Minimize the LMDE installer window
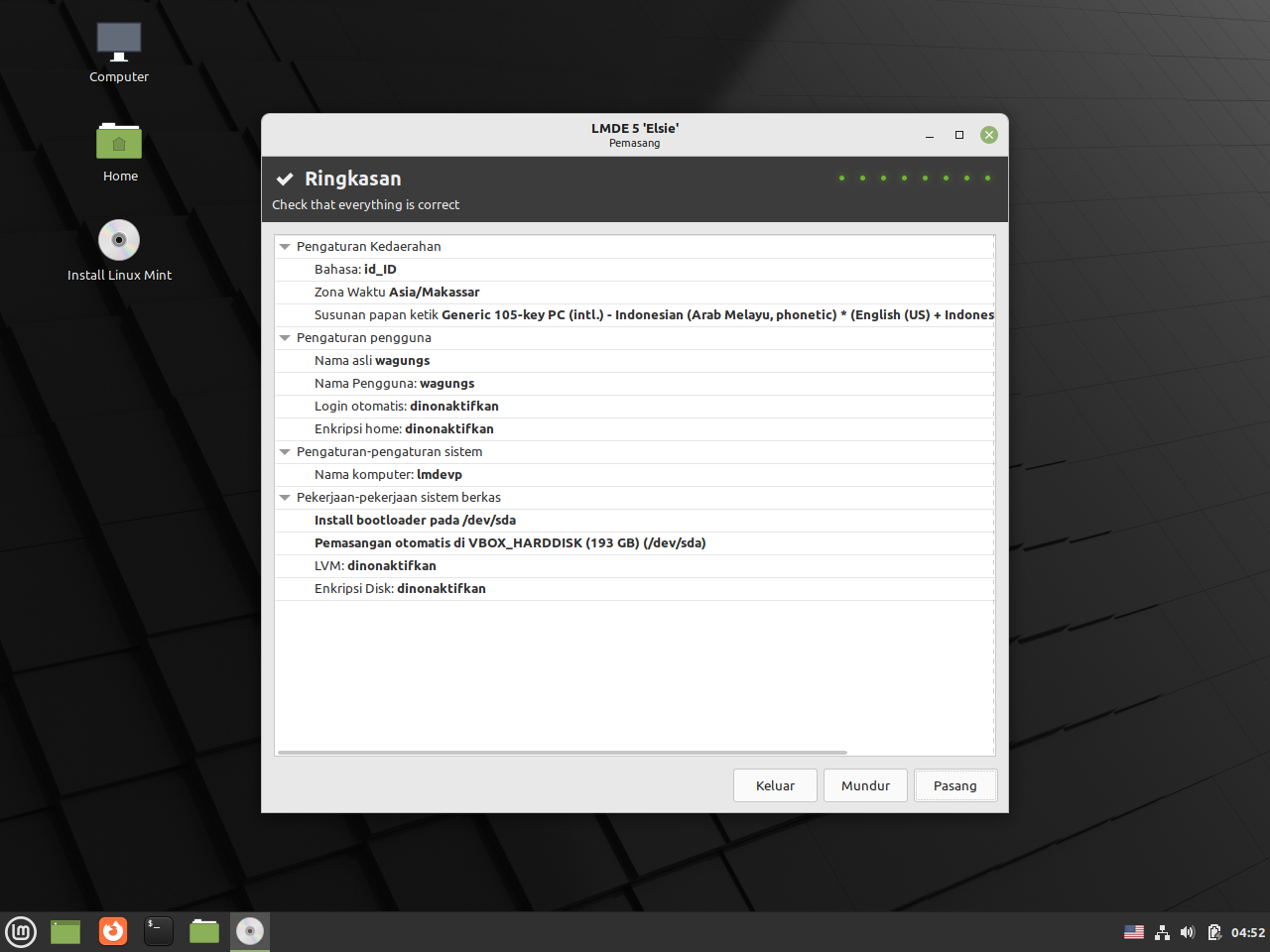Viewport: 1270px width, 952px height. [930, 136]
